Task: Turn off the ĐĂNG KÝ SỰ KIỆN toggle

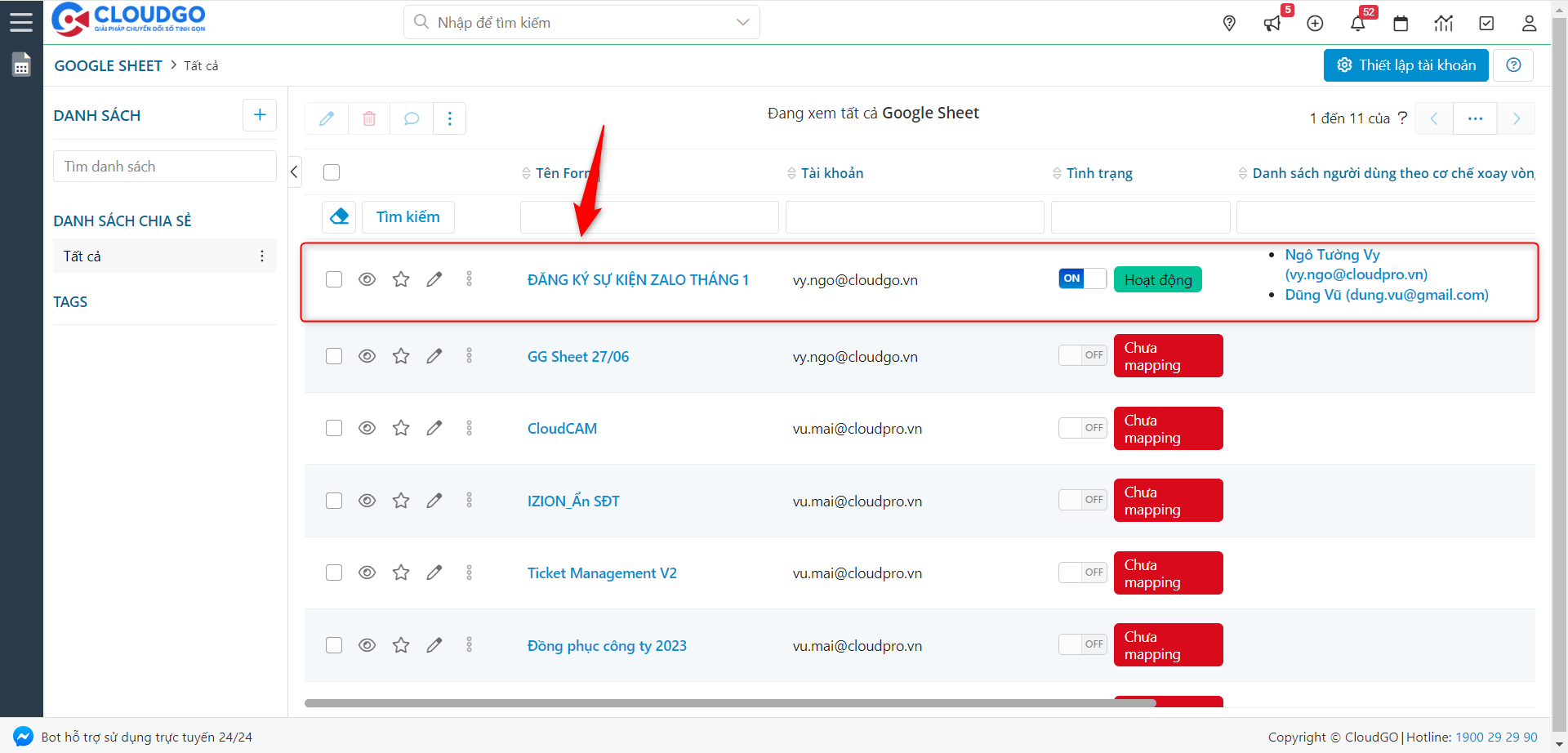Action: click(1082, 278)
